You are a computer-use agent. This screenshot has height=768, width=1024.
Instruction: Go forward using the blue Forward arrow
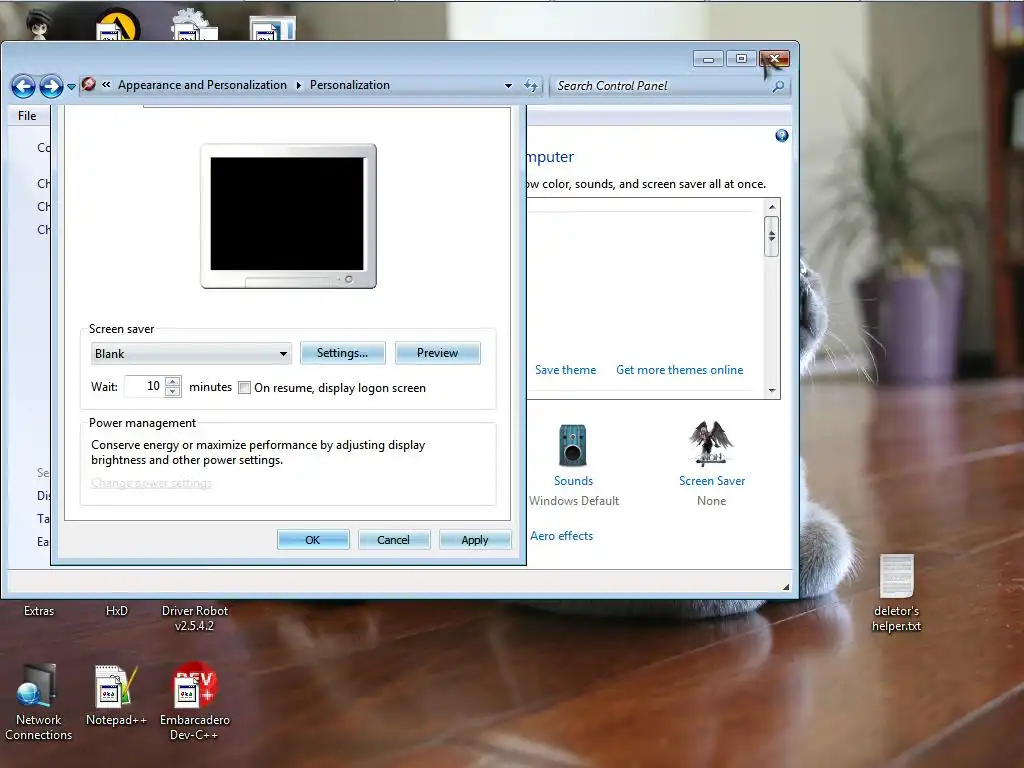click(x=51, y=86)
